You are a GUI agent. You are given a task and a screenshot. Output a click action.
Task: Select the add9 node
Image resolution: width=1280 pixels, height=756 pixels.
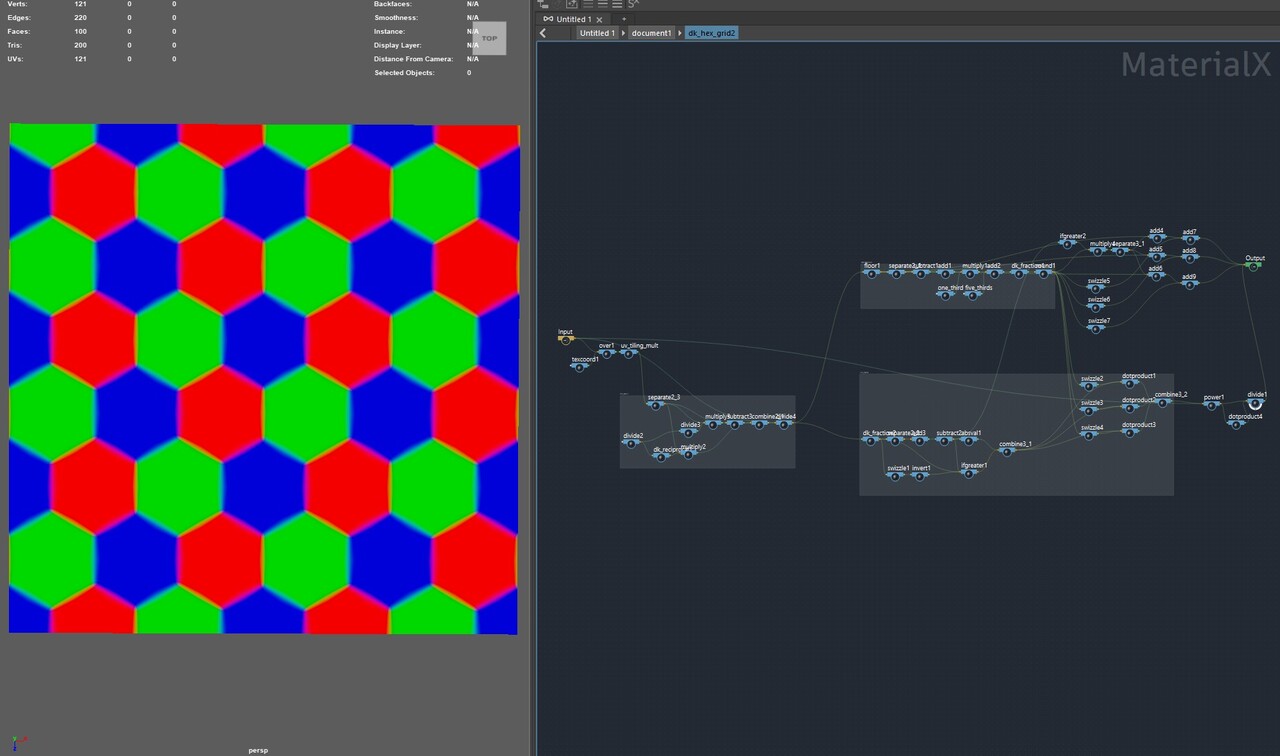coord(1189,284)
